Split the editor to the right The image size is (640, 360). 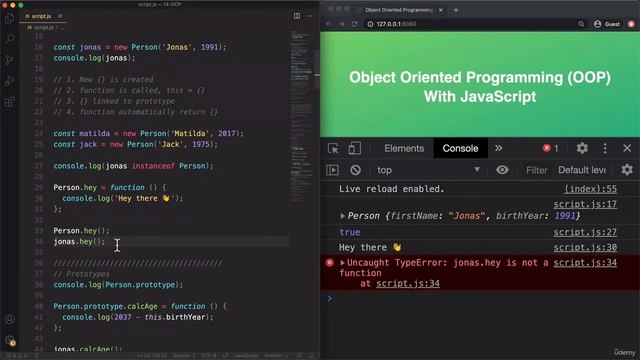(x=297, y=16)
